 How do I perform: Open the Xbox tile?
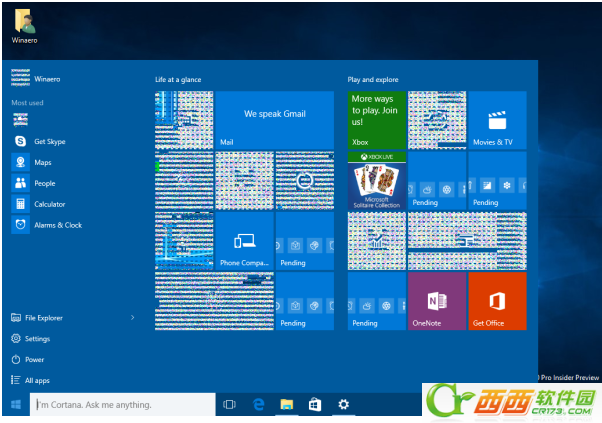pyautogui.click(x=377, y=120)
